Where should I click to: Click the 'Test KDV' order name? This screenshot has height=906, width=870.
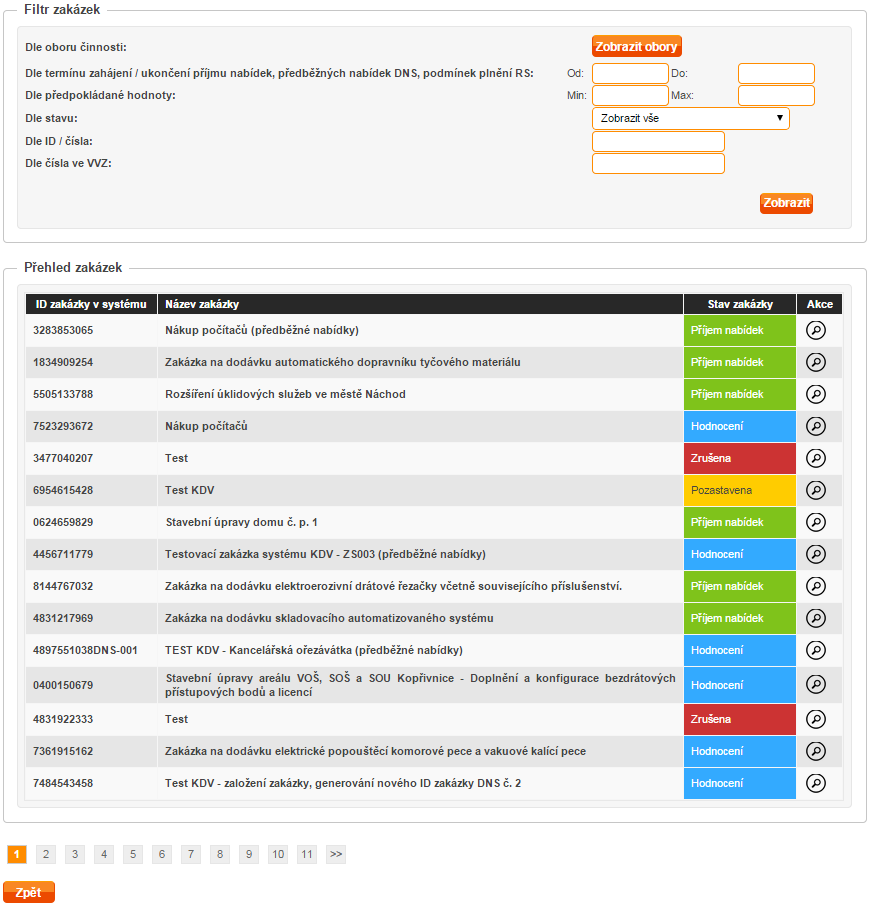click(189, 490)
